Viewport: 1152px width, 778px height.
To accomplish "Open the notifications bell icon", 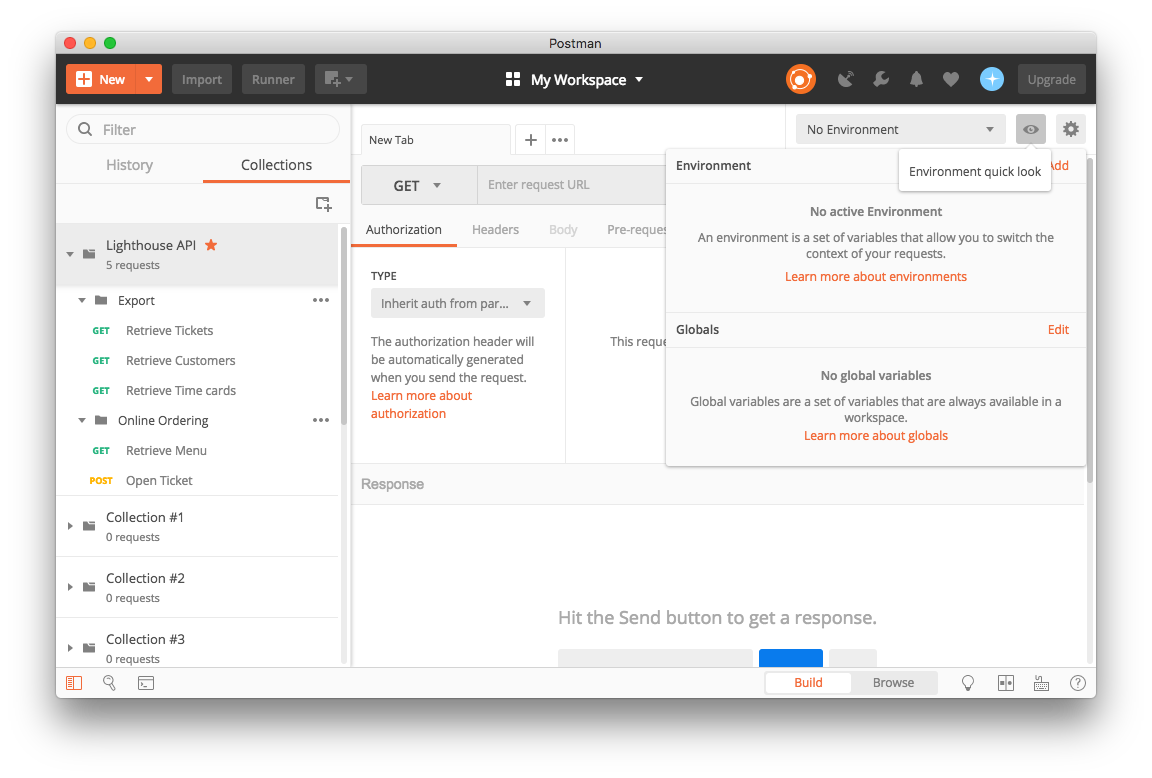I will click(x=916, y=79).
